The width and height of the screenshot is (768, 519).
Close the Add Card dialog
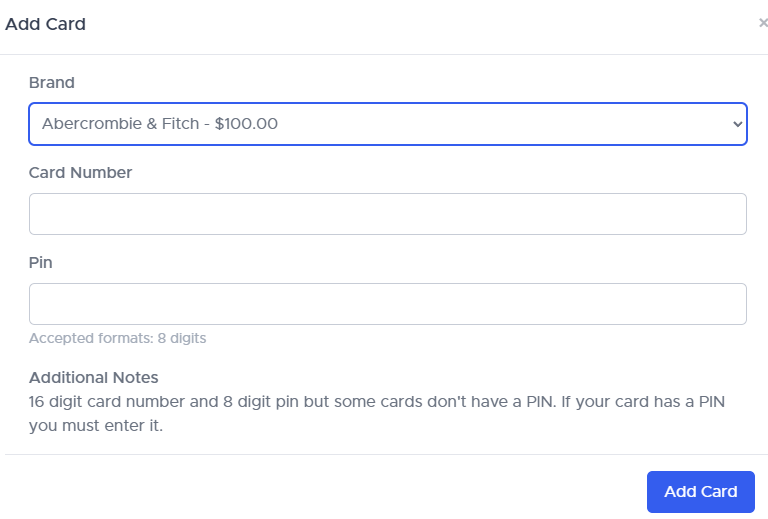[763, 23]
